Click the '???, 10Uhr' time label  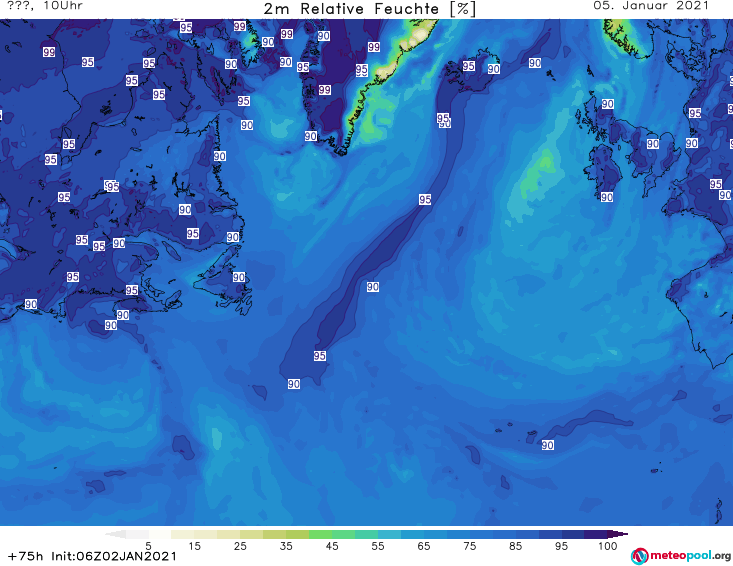pyautogui.click(x=45, y=6)
